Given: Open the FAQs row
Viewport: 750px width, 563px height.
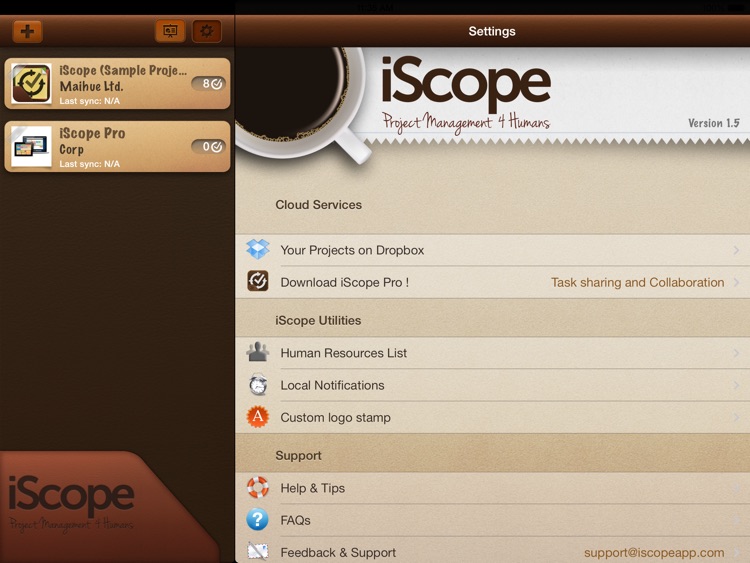Looking at the screenshot, I should click(493, 520).
